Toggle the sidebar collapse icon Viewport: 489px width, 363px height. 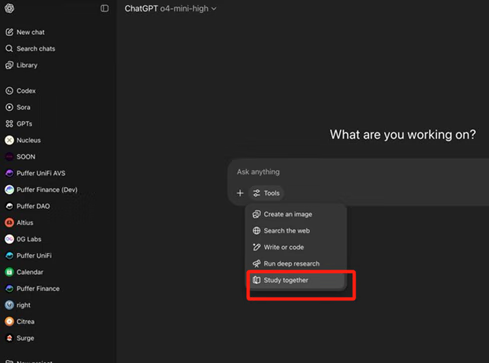point(104,8)
